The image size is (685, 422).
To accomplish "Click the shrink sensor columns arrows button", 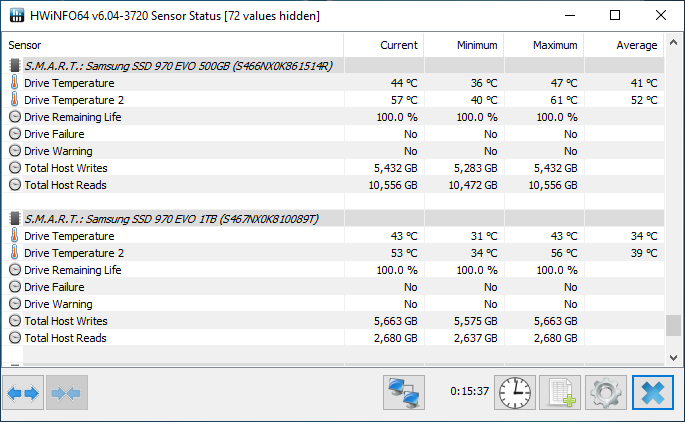I will 67,393.
